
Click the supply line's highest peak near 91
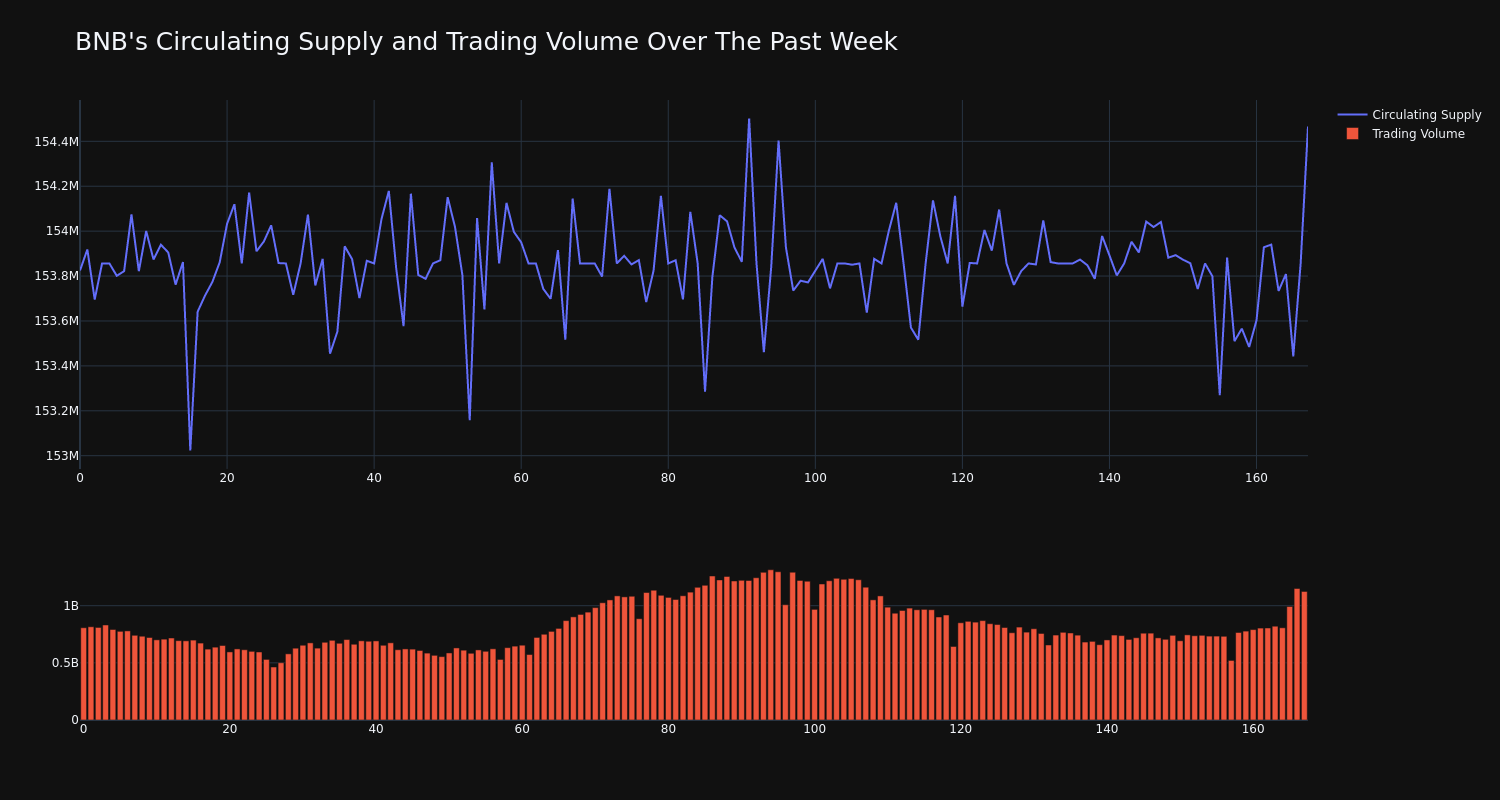click(749, 120)
